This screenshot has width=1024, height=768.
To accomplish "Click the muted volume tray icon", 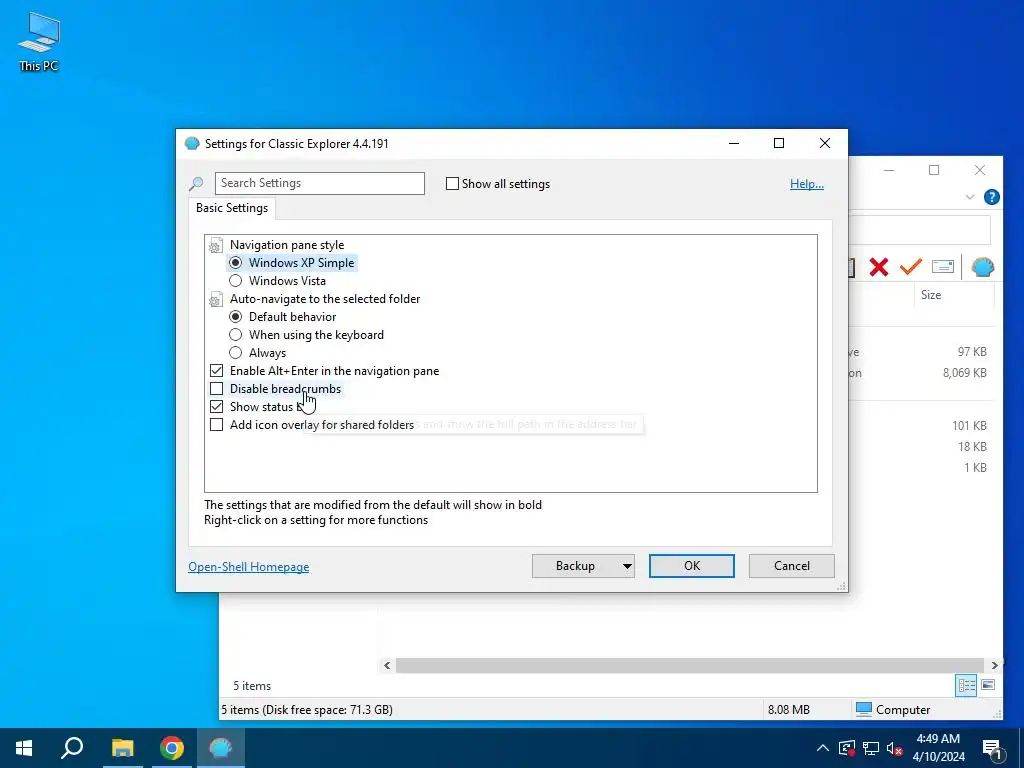I will (x=895, y=748).
